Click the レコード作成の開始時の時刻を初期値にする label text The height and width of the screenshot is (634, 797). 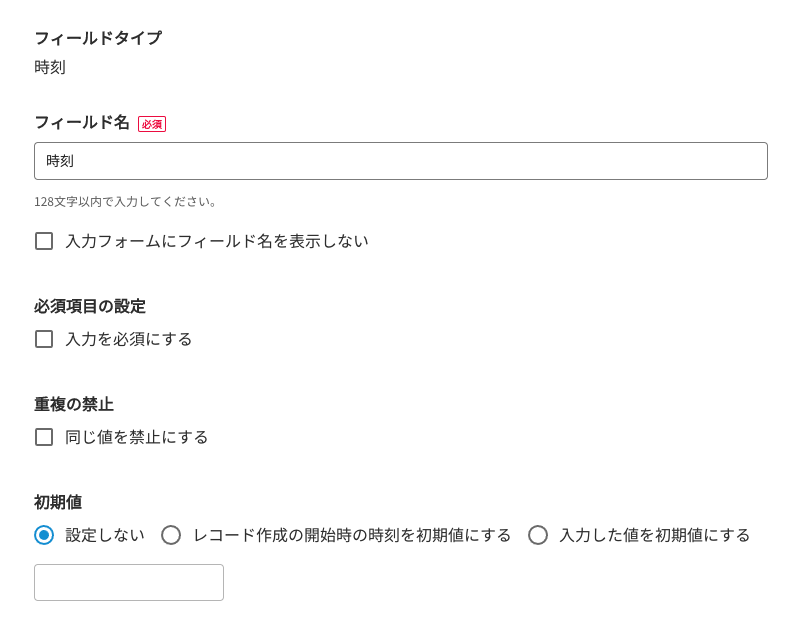point(352,535)
